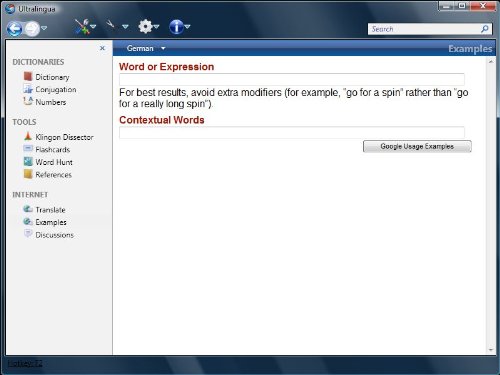Click the Contextual Words input field
The width and height of the screenshot is (500, 375).
[x=292, y=132]
